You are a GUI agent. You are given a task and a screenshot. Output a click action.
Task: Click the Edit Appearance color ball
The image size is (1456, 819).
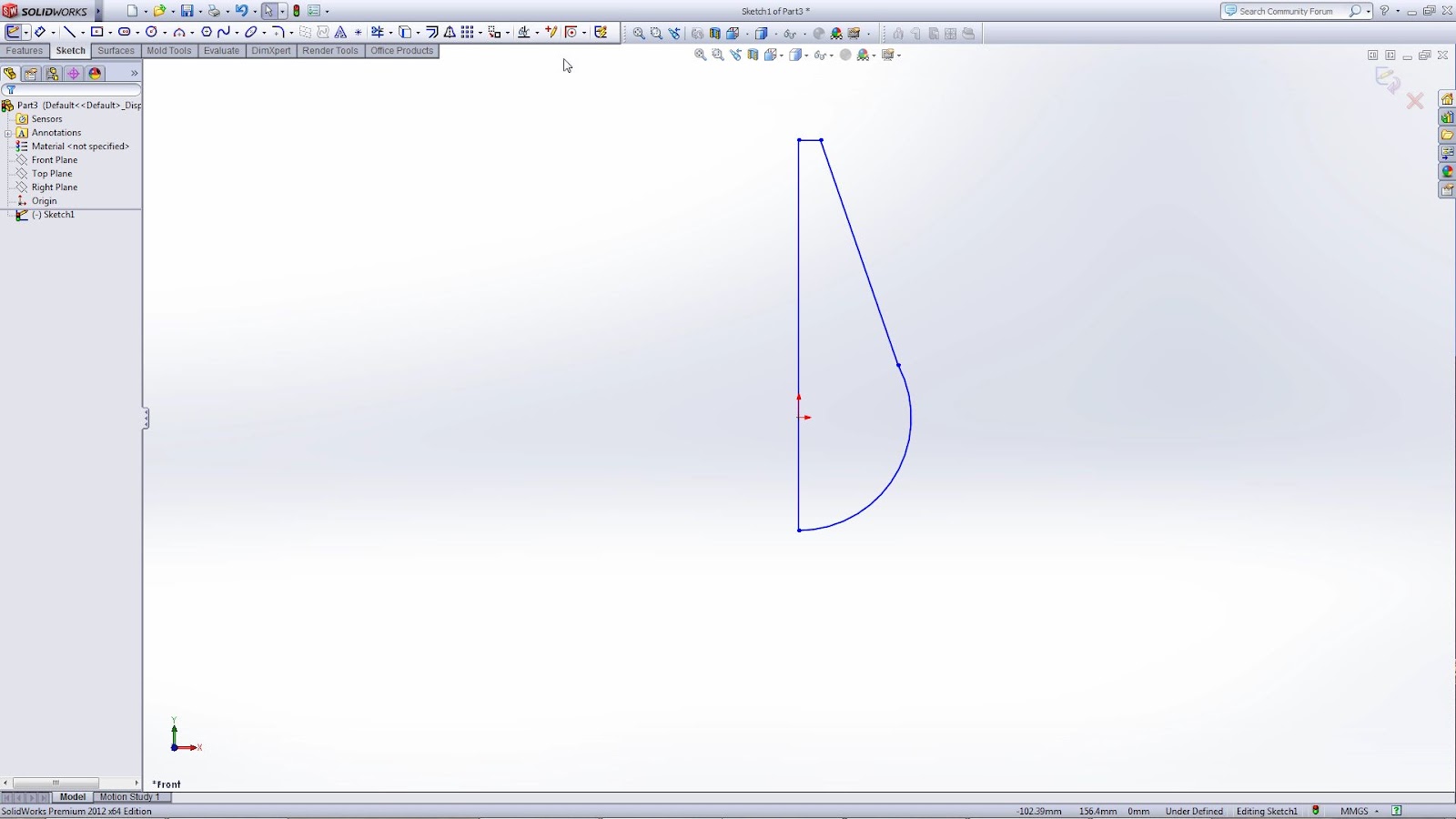click(863, 55)
